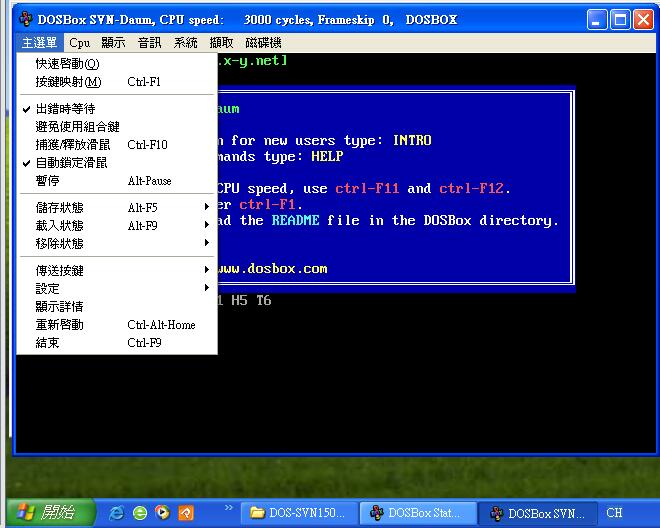Screen dimensions: 660x528
Task: Select 重新啓動 Ctrl-Alt-Home entry
Action: [x=117, y=325]
